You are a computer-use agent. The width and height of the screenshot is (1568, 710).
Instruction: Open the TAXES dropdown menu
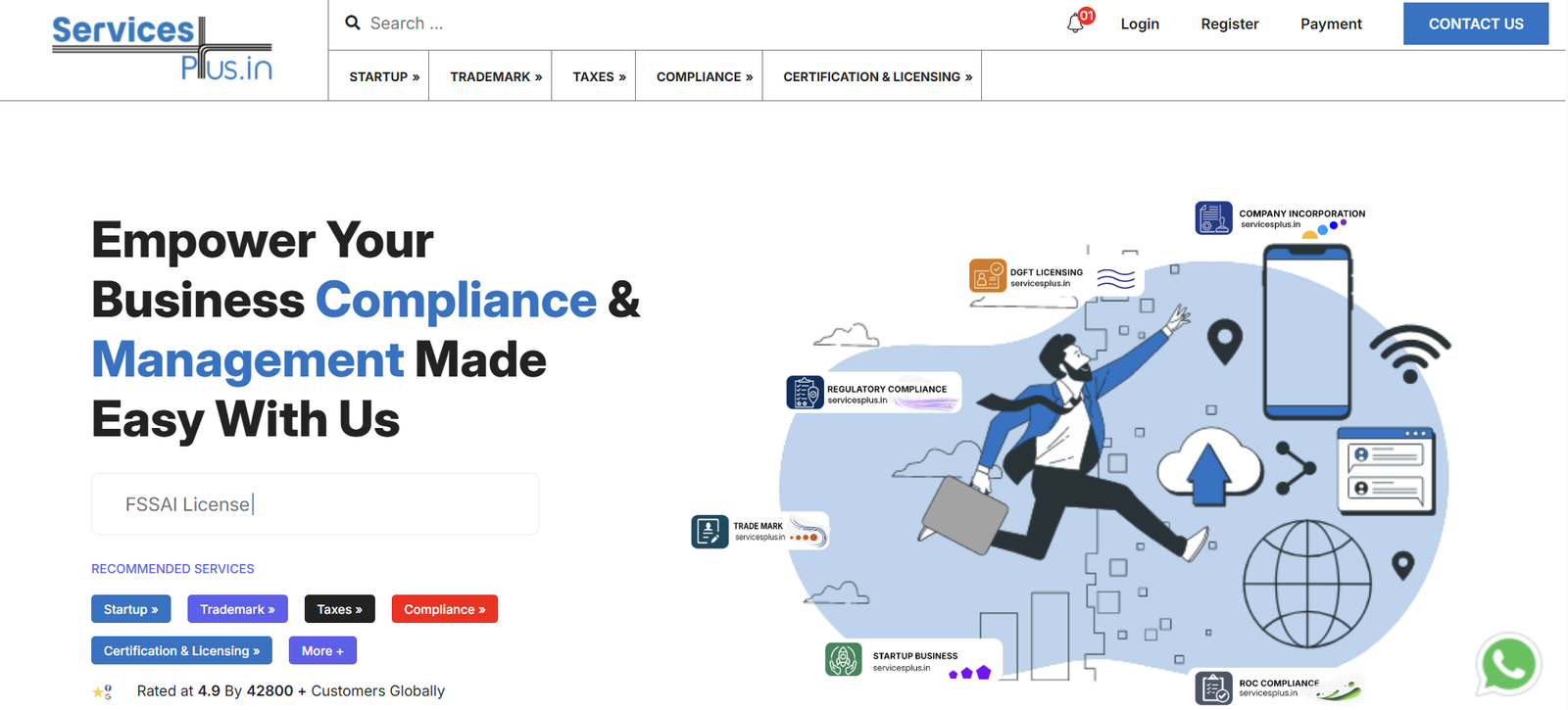599,76
